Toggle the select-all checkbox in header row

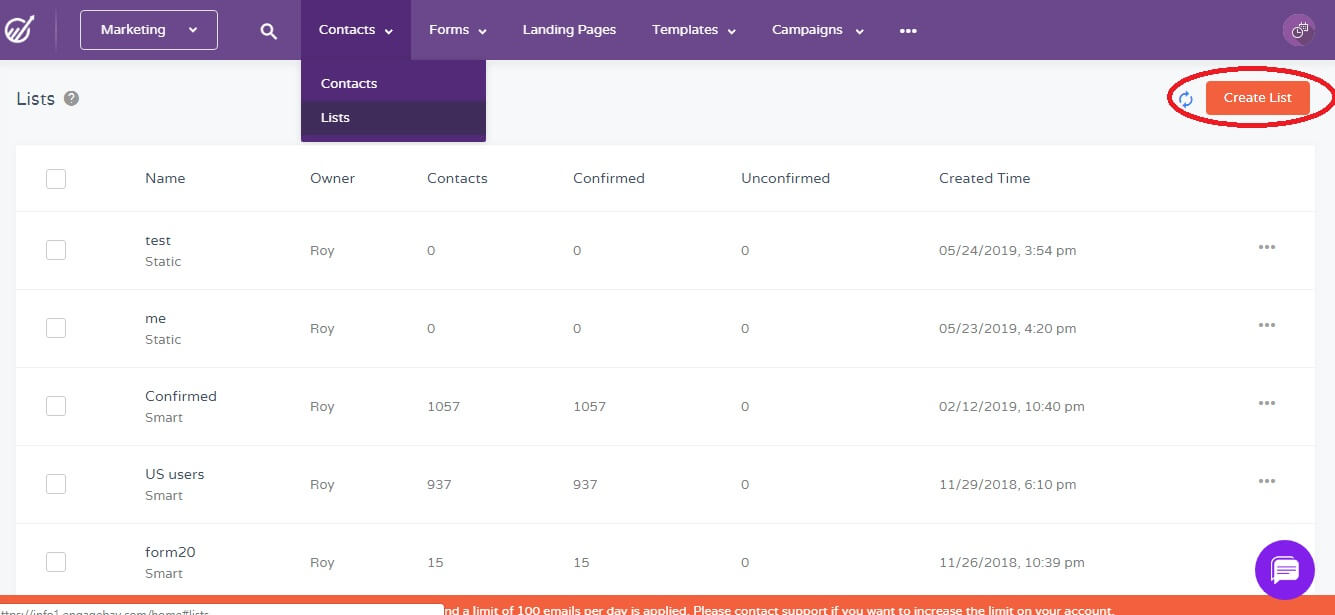[x=56, y=178]
